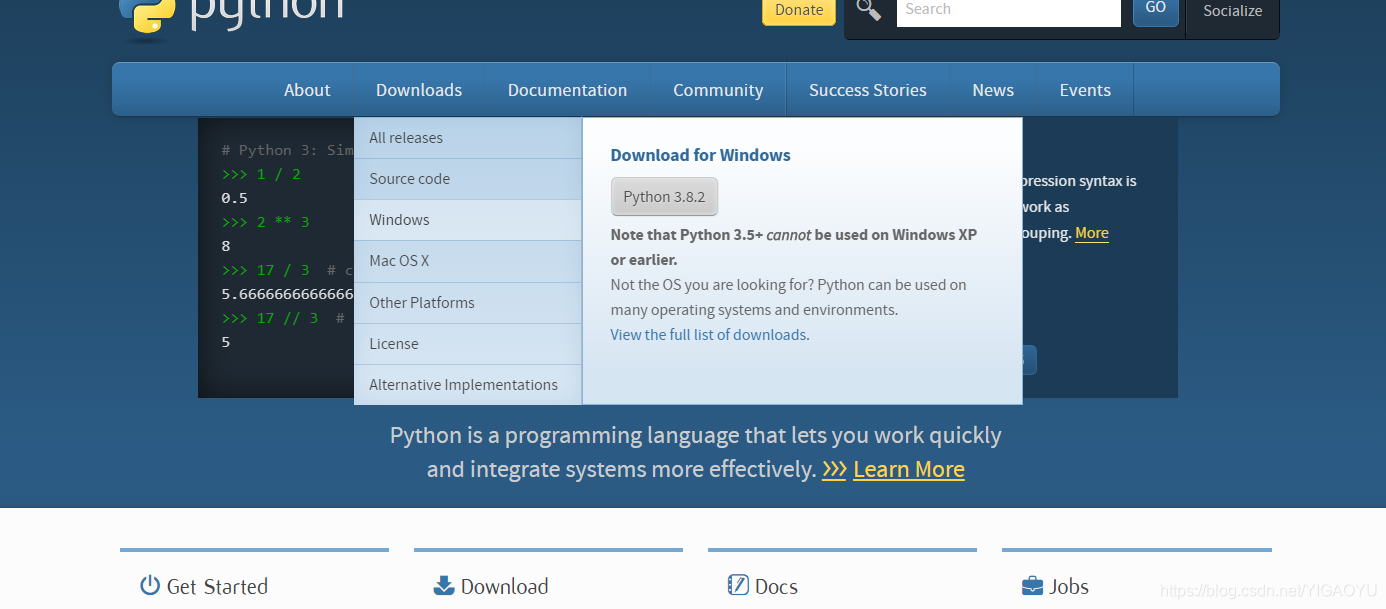
Task: Select License in Downloads submenu
Action: [468, 344]
